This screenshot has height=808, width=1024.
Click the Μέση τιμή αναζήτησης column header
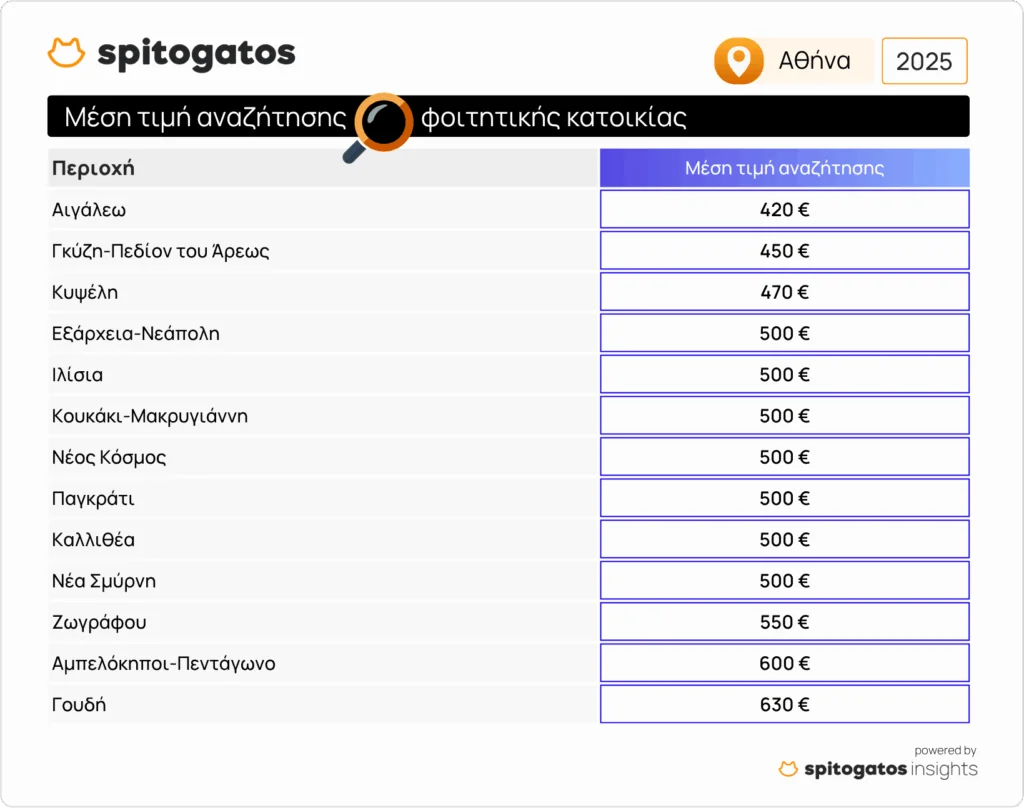pyautogui.click(x=784, y=168)
